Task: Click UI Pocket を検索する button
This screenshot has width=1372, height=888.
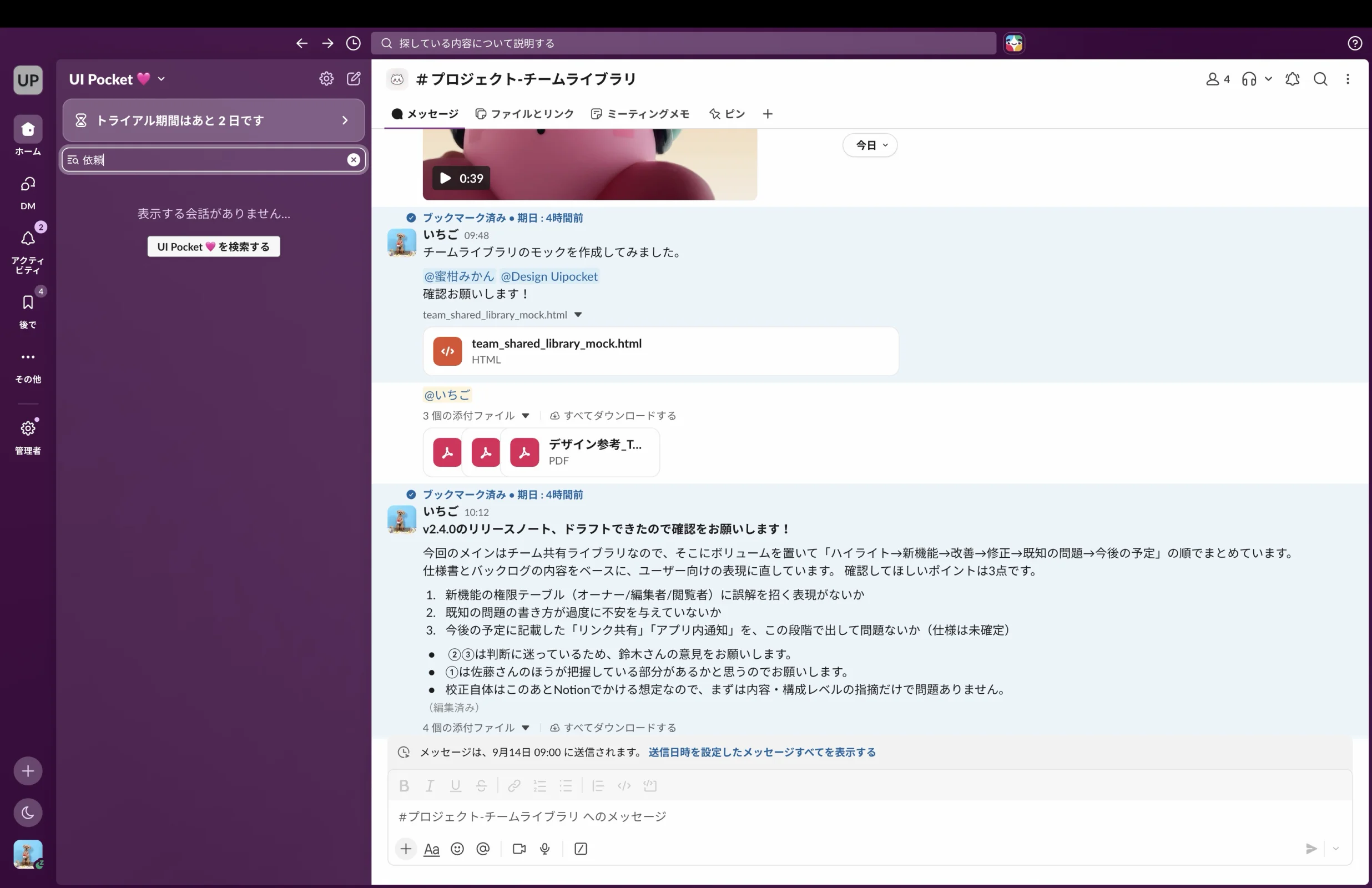Action: click(x=213, y=247)
